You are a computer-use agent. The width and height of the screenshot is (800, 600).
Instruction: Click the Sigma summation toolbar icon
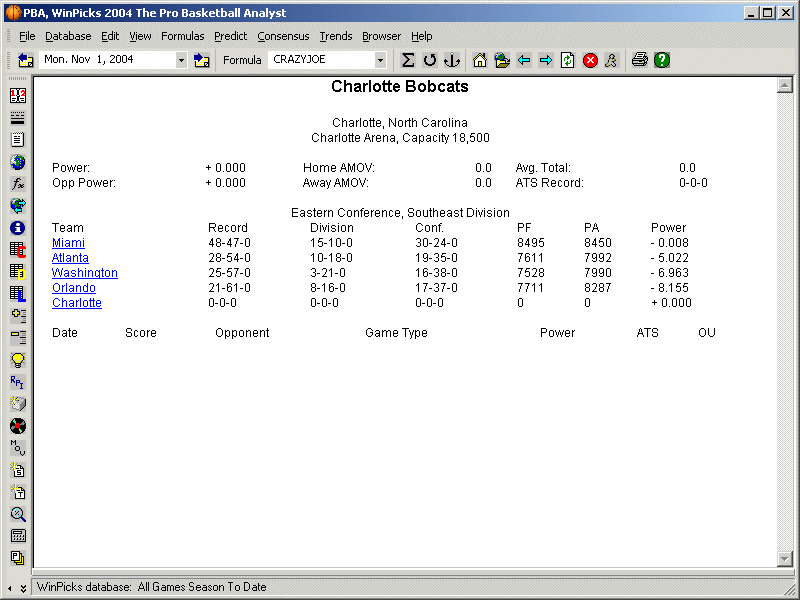coord(408,60)
